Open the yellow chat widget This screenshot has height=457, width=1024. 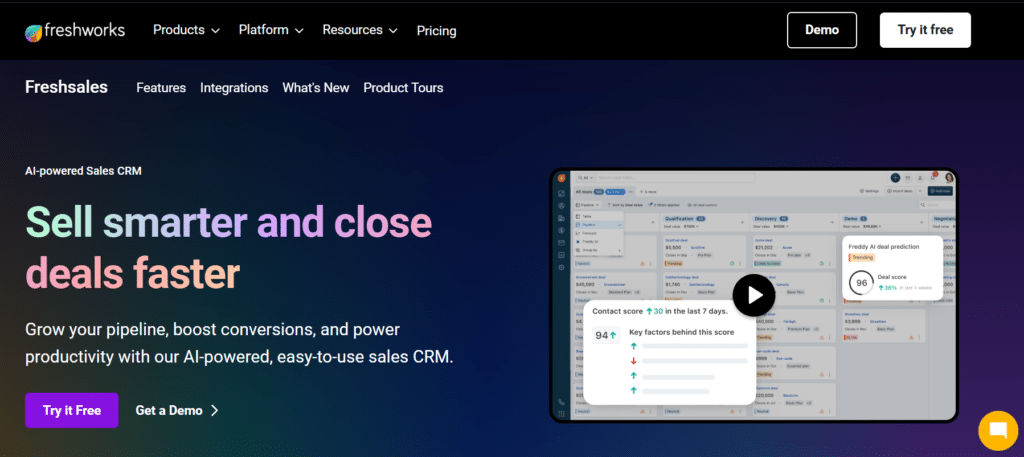[999, 430]
